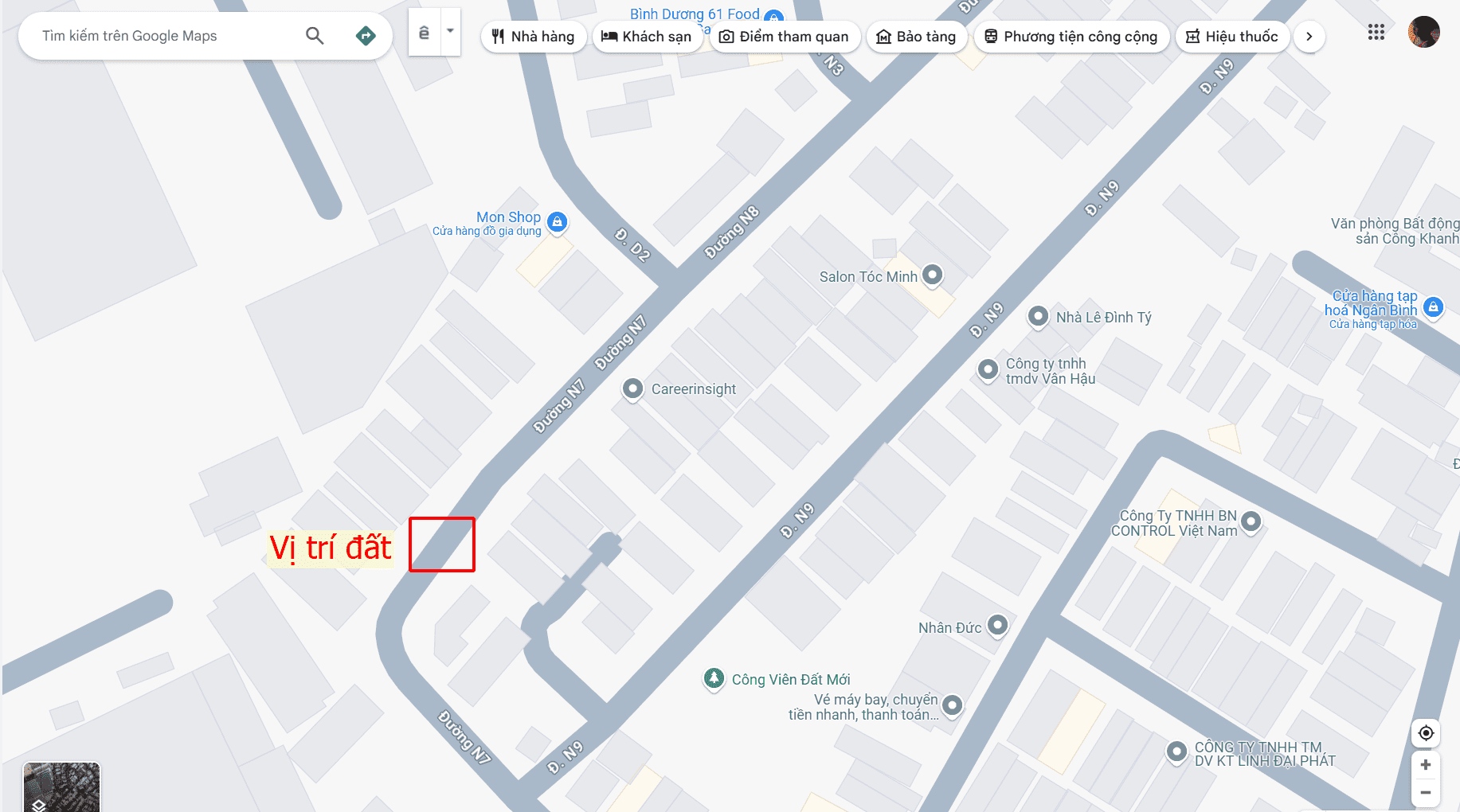Click the Careerinsight location pin

632,388
